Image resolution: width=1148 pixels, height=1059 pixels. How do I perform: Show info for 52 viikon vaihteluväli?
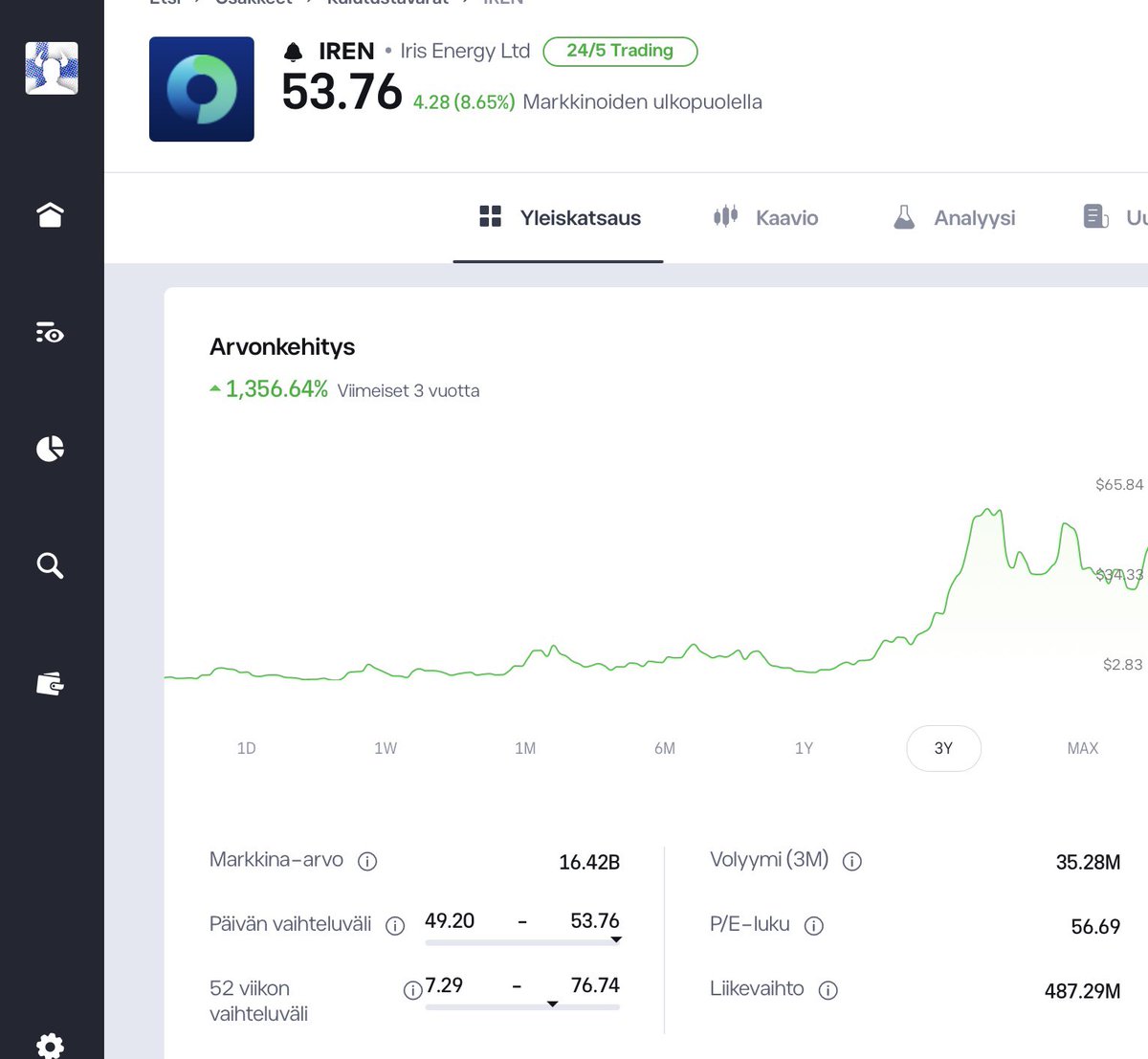412,990
